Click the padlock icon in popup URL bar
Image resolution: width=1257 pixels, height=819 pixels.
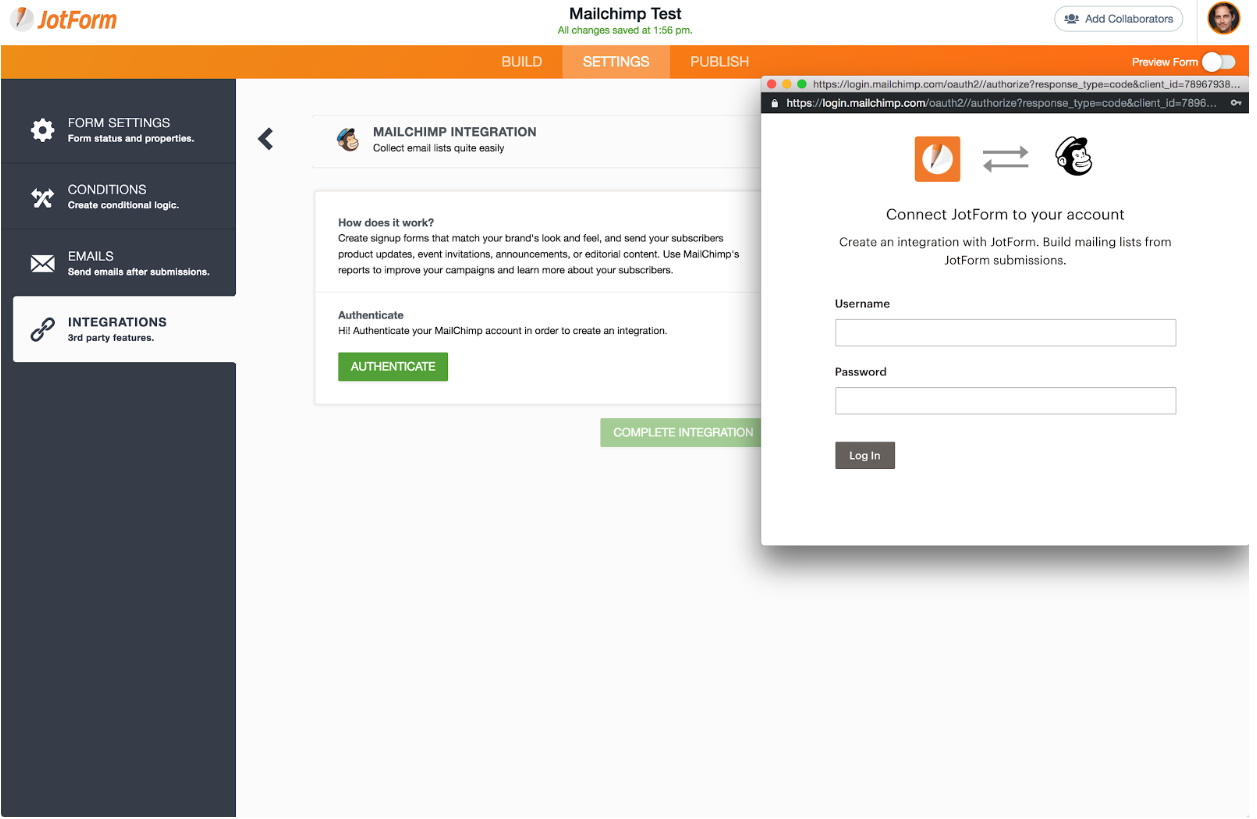(x=774, y=103)
